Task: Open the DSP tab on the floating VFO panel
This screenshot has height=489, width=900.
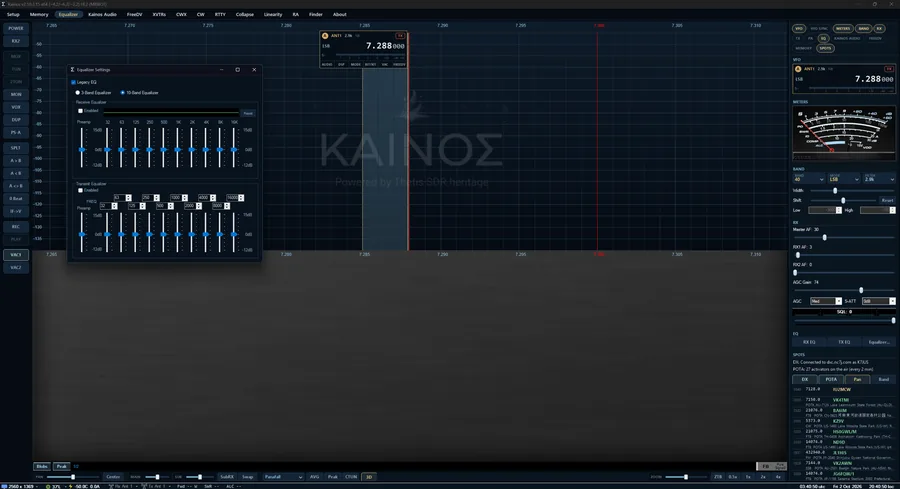Action: tap(341, 64)
